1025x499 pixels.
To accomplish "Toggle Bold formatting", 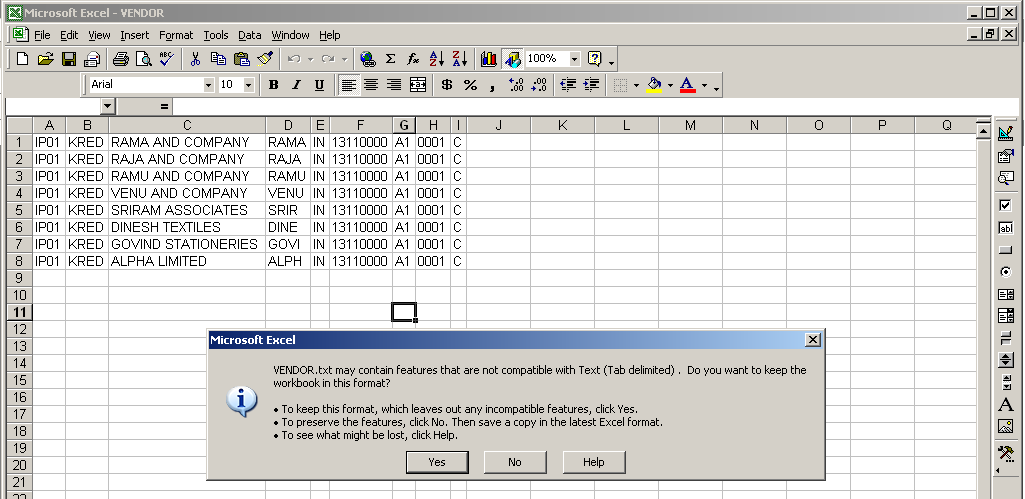I will click(273, 85).
